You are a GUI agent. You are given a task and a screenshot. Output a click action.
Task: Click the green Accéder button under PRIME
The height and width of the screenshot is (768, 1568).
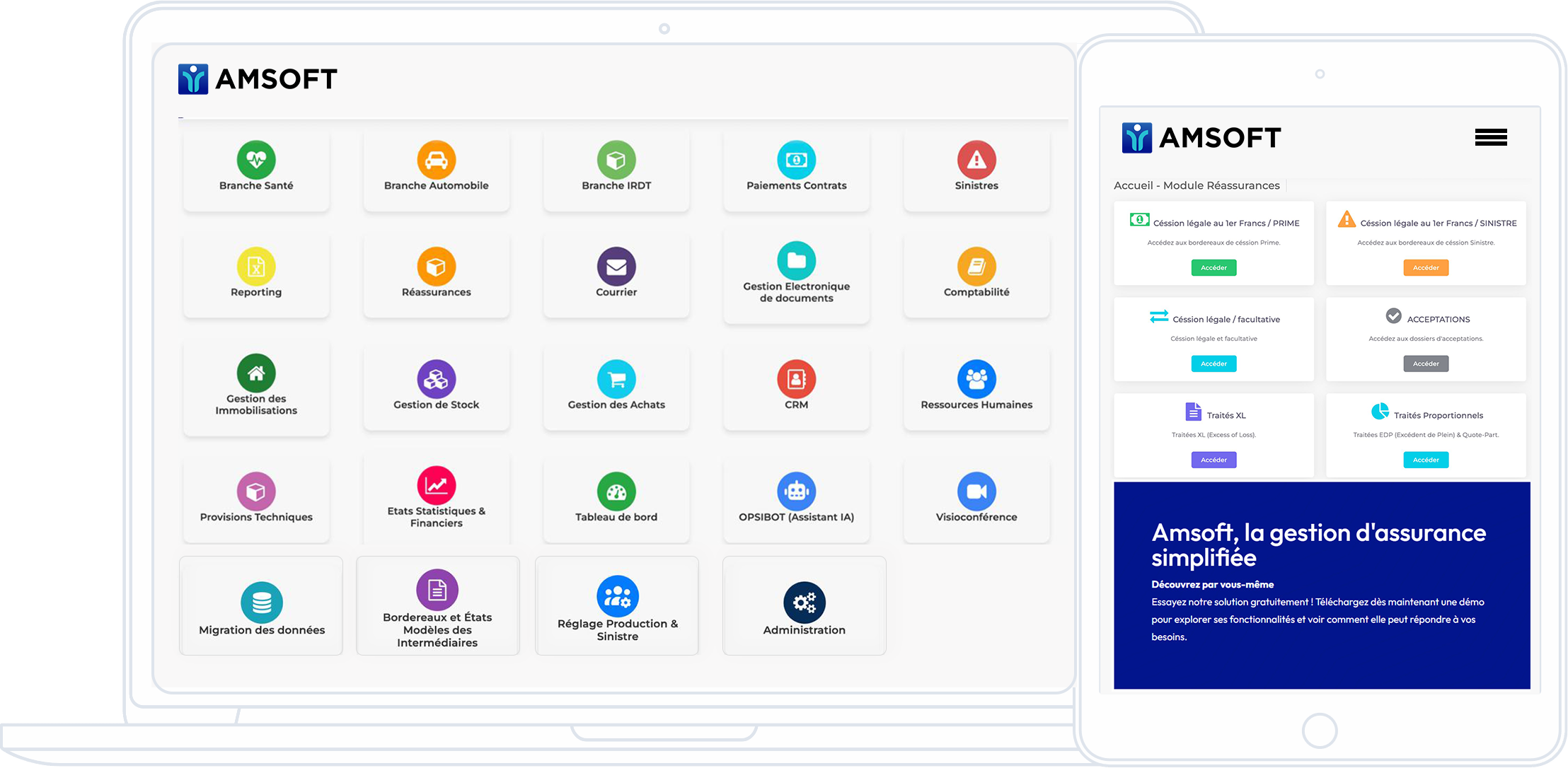click(x=1214, y=268)
